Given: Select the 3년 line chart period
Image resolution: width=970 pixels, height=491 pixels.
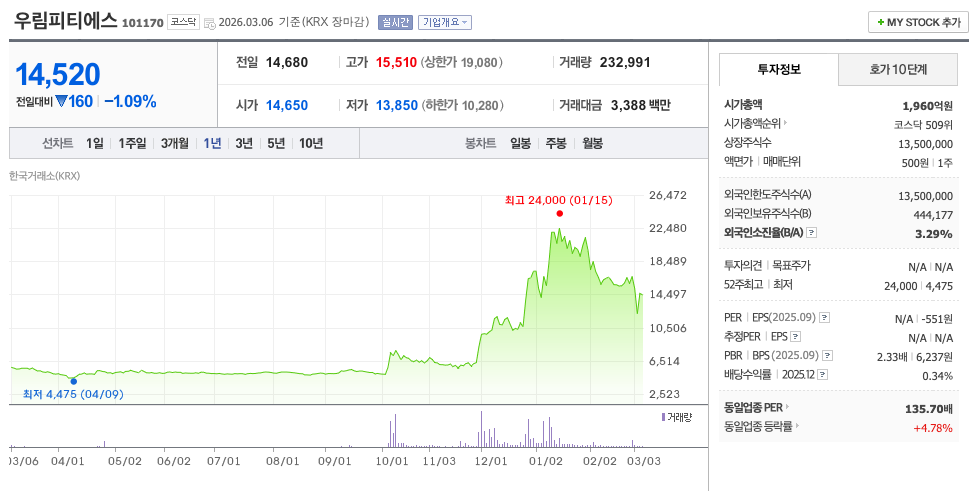Looking at the screenshot, I should [x=244, y=143].
